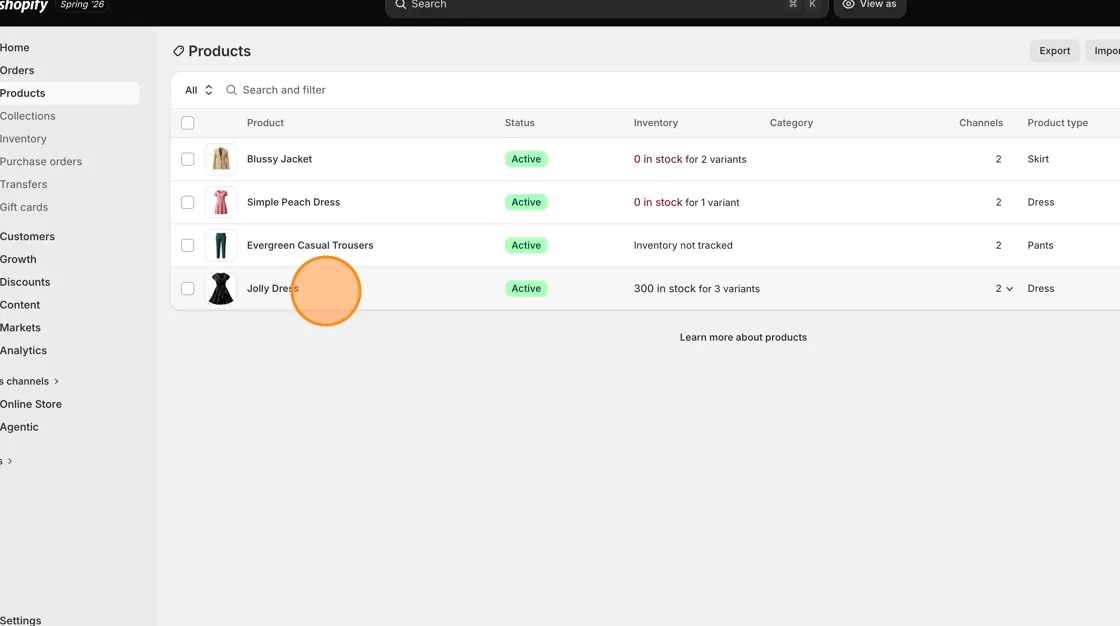Go to Home in sidebar
1120x626 pixels.
pos(15,48)
